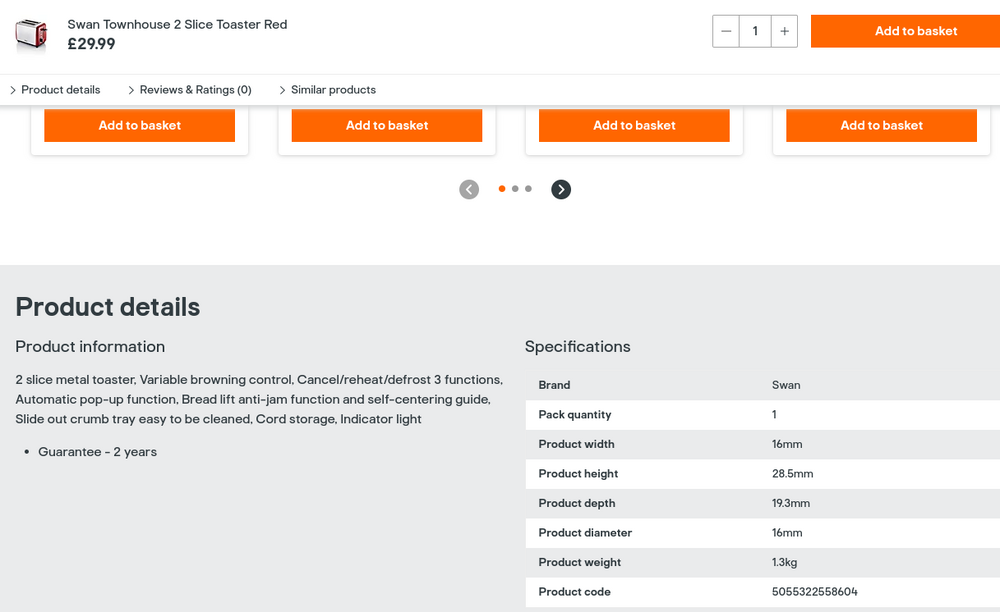Click the Brand row label
The image size is (1000, 612).
(x=554, y=385)
